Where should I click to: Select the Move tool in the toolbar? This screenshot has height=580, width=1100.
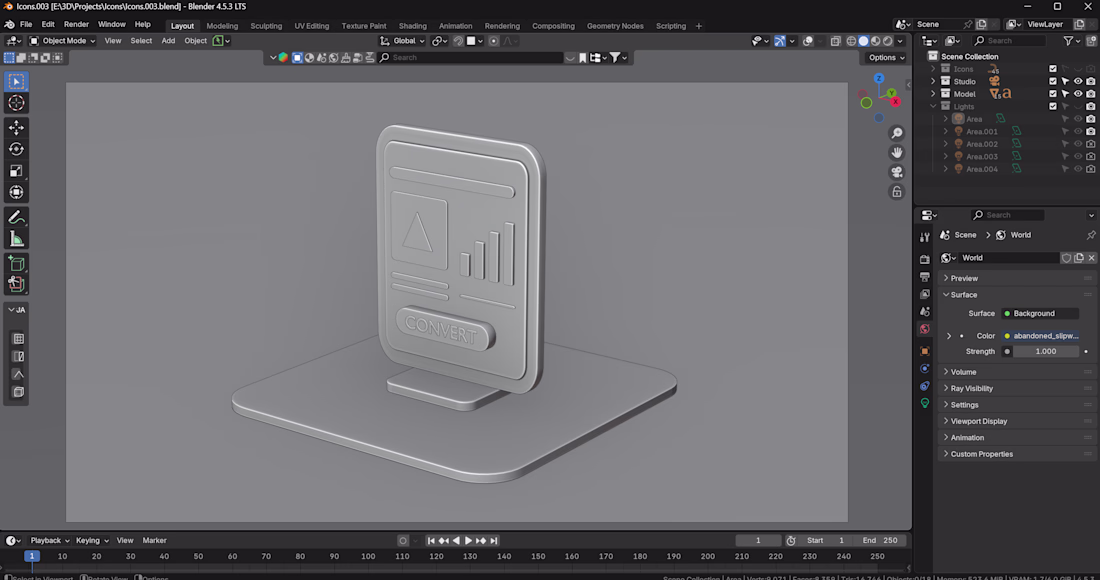point(16,127)
